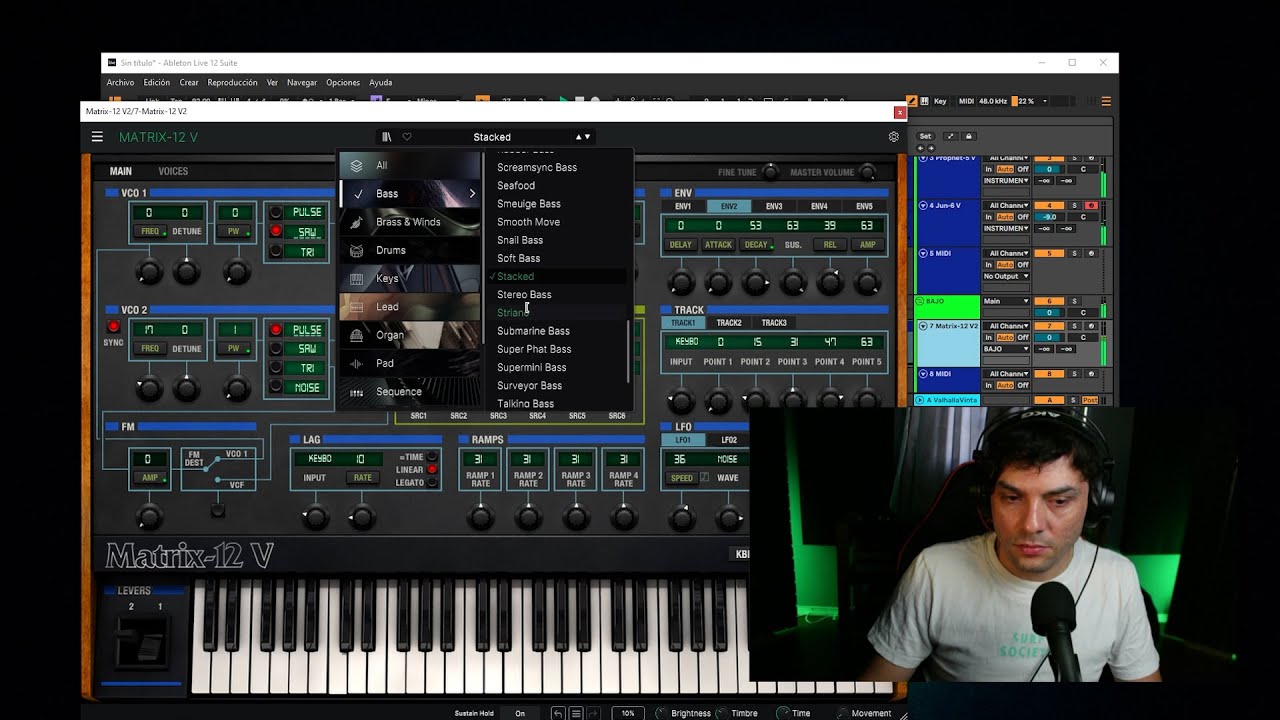Viewport: 1280px width, 720px height.
Task: Favorite the Stacked preset with the heart
Action: pos(407,137)
